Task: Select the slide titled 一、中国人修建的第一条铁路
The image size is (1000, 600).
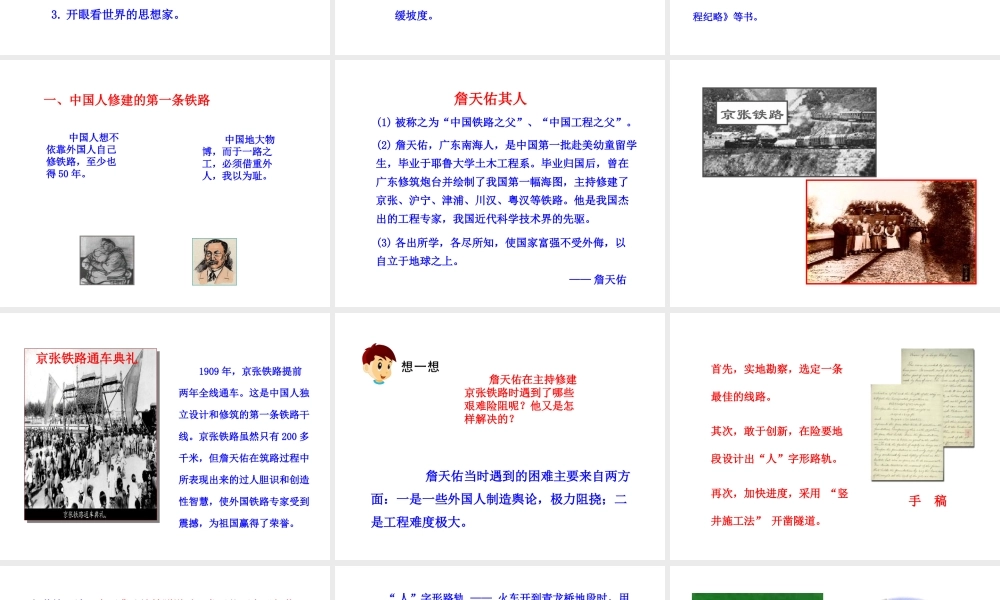Action: 165,183
